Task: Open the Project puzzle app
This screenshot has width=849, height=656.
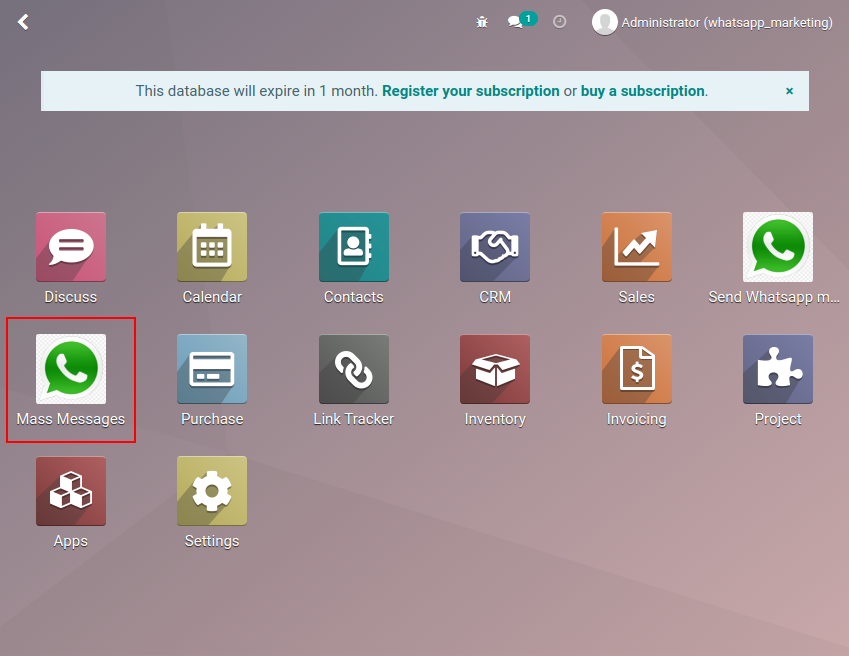Action: pos(778,369)
